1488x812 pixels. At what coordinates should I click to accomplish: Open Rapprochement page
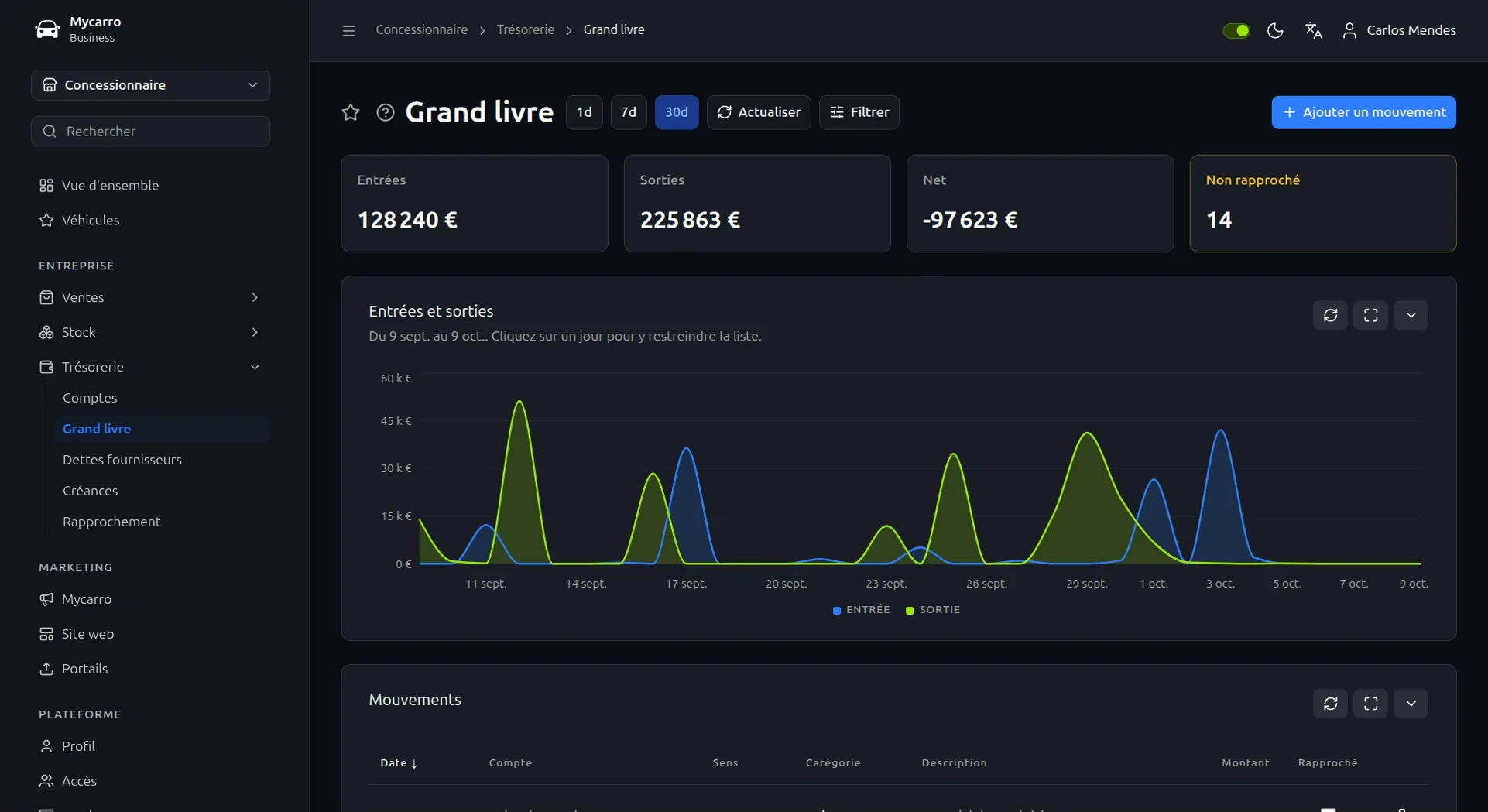(162, 522)
